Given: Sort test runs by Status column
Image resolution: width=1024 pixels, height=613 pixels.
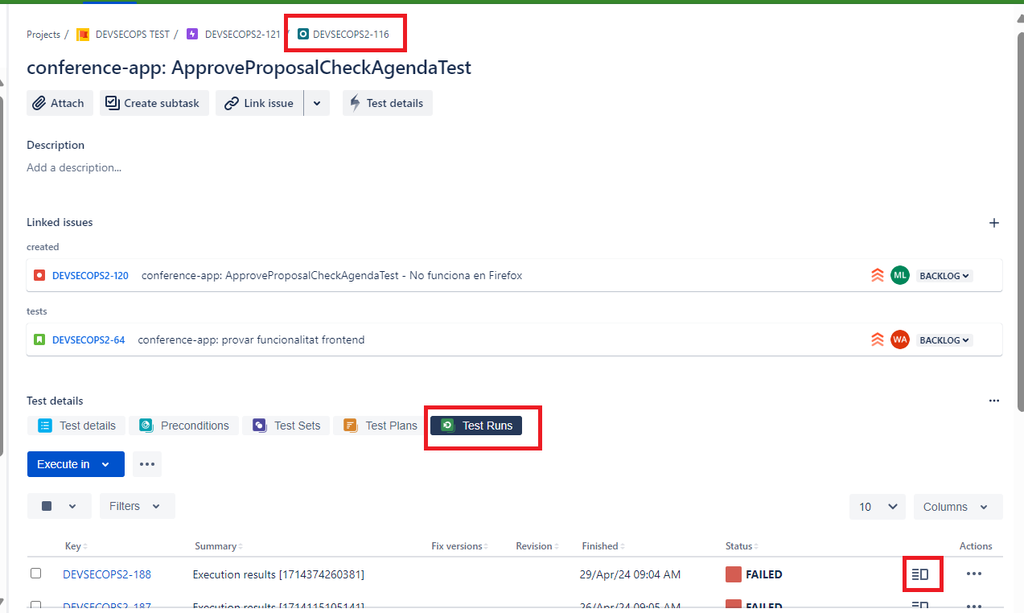Looking at the screenshot, I should tap(741, 546).
